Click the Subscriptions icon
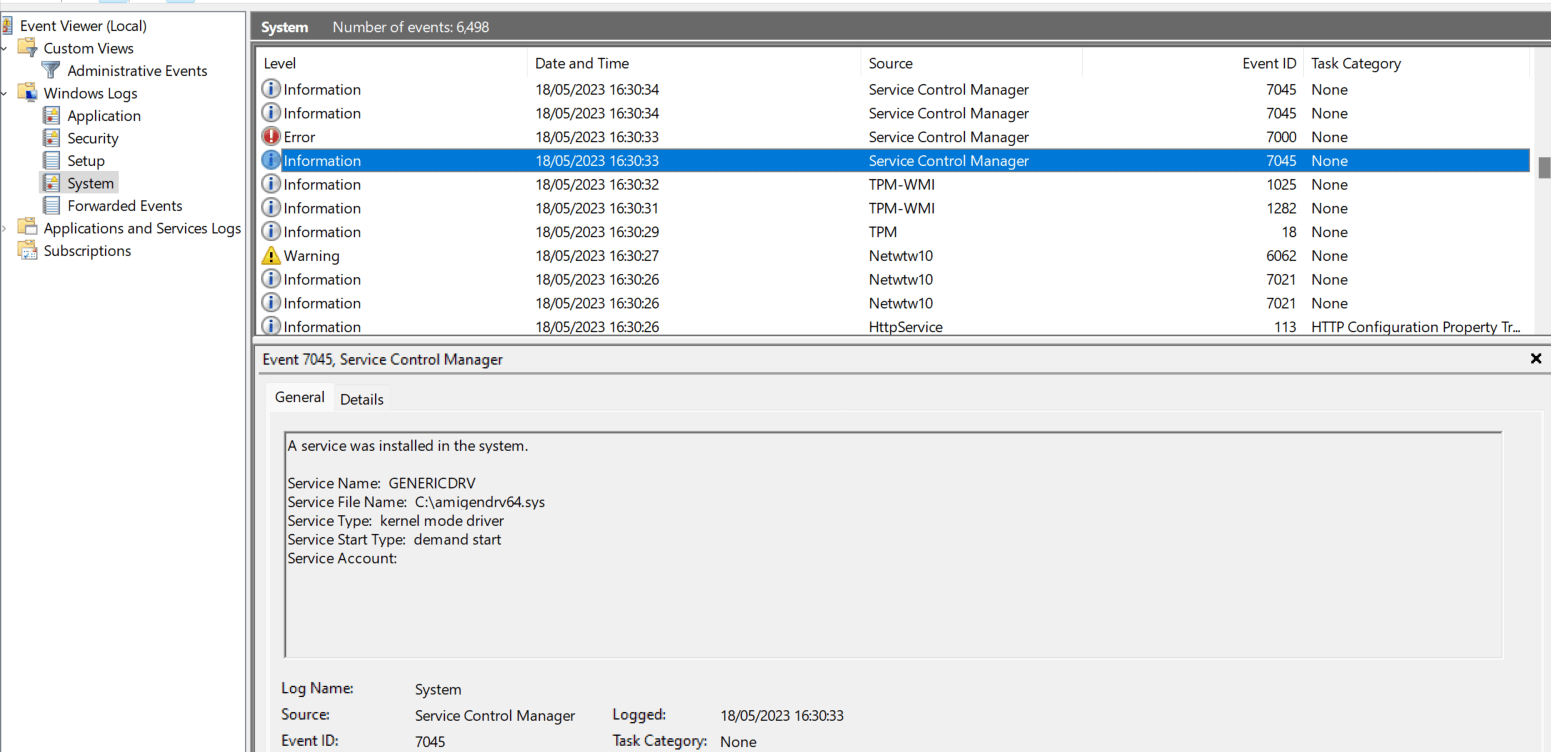This screenshot has width=1551, height=752. coord(27,251)
